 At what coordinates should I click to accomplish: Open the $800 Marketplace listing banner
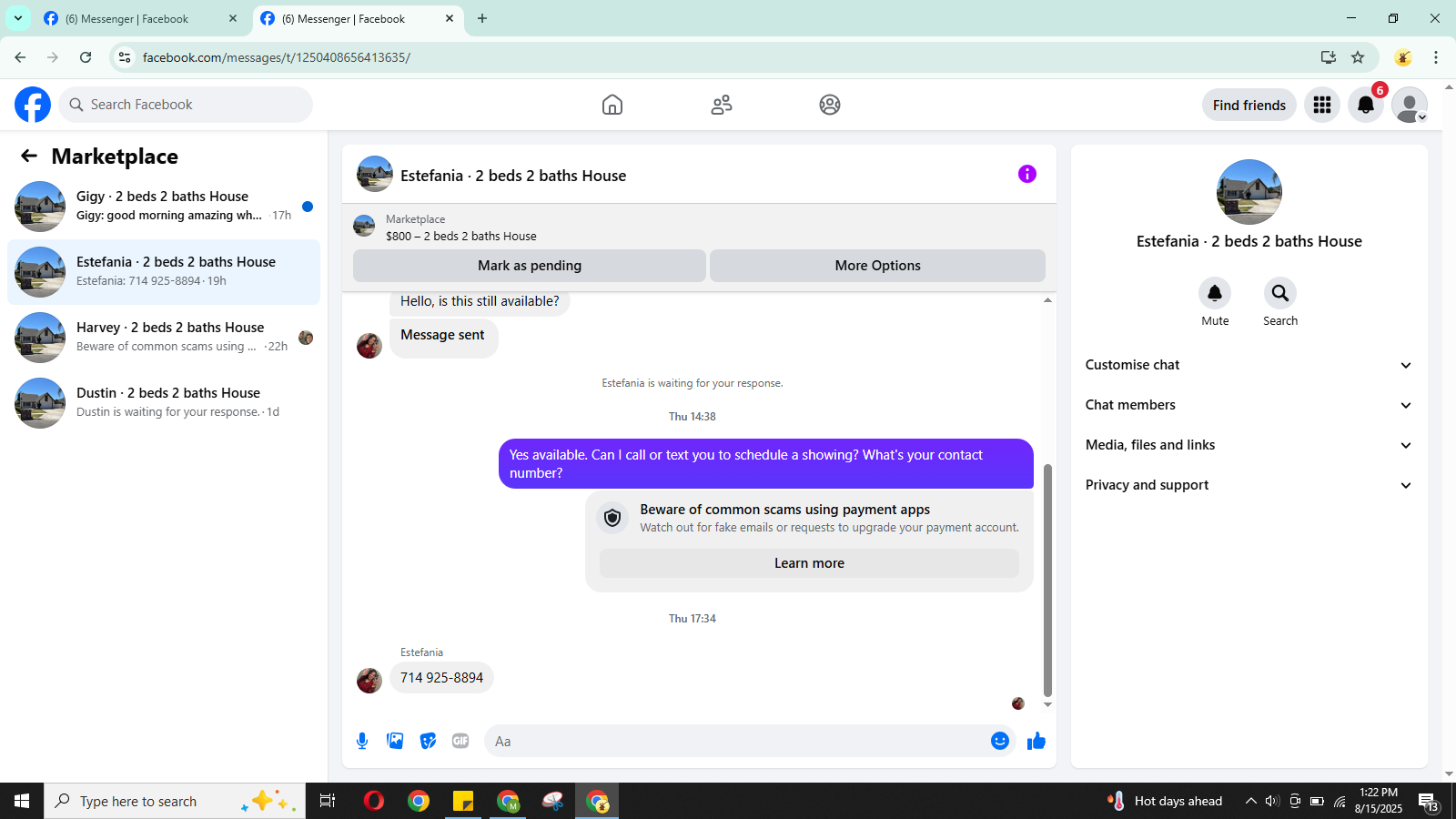699,227
